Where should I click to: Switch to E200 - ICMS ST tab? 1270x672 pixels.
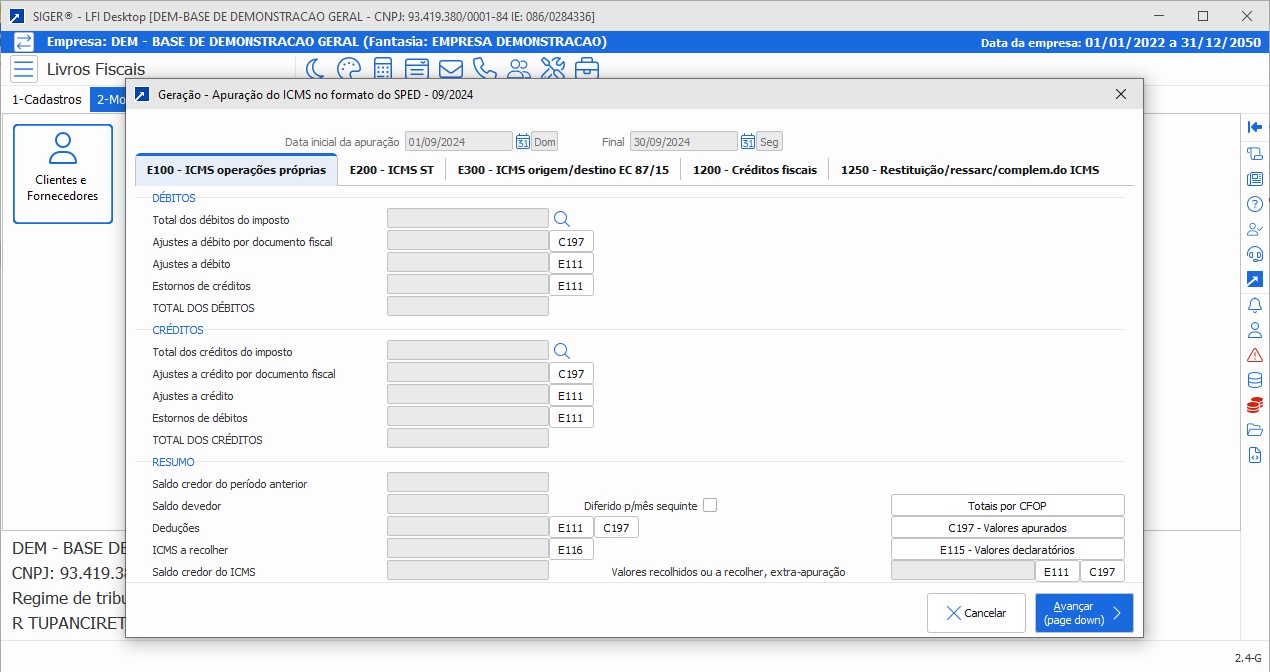tap(391, 170)
